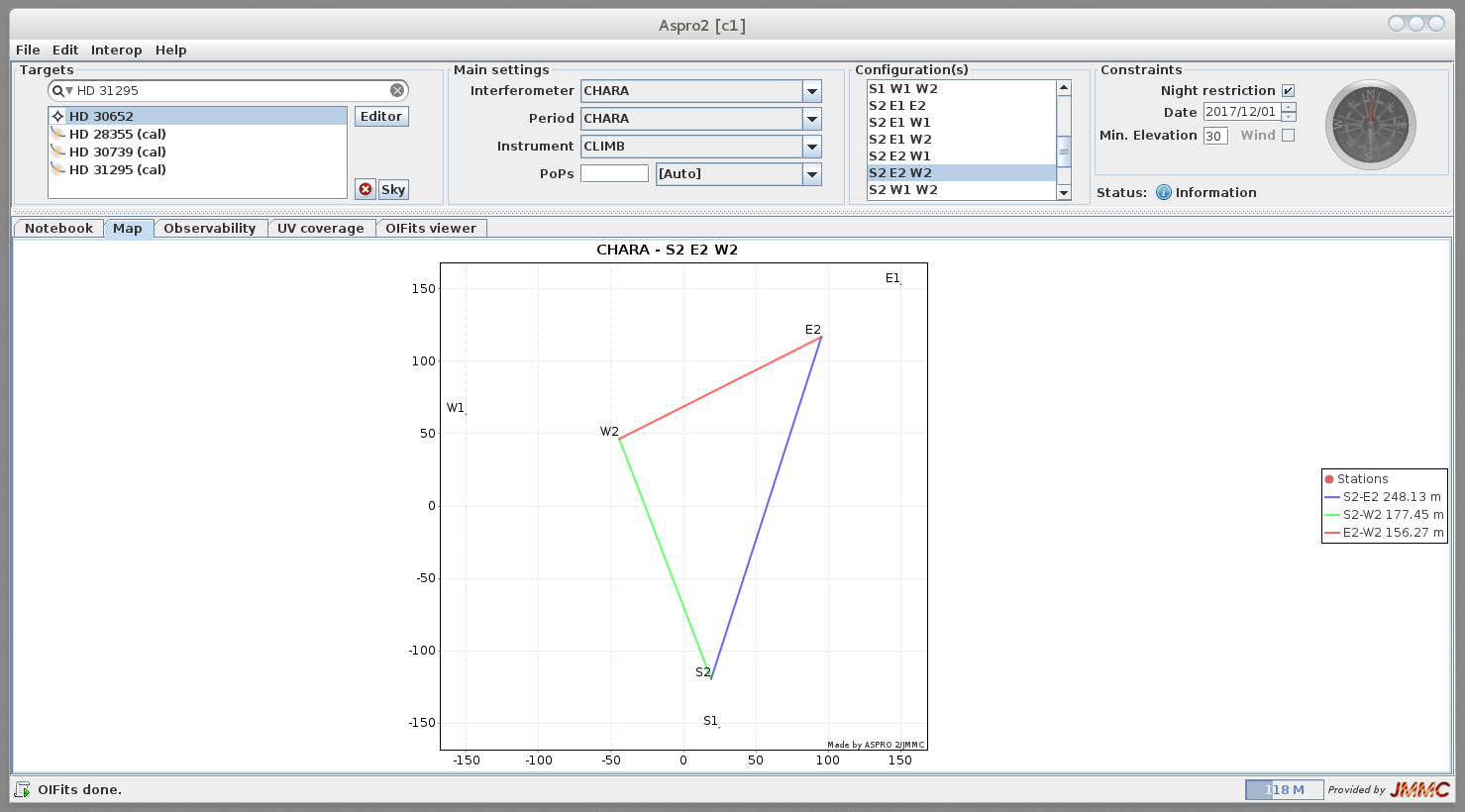
Task: Click the task log icon in status bar
Action: (x=22, y=789)
